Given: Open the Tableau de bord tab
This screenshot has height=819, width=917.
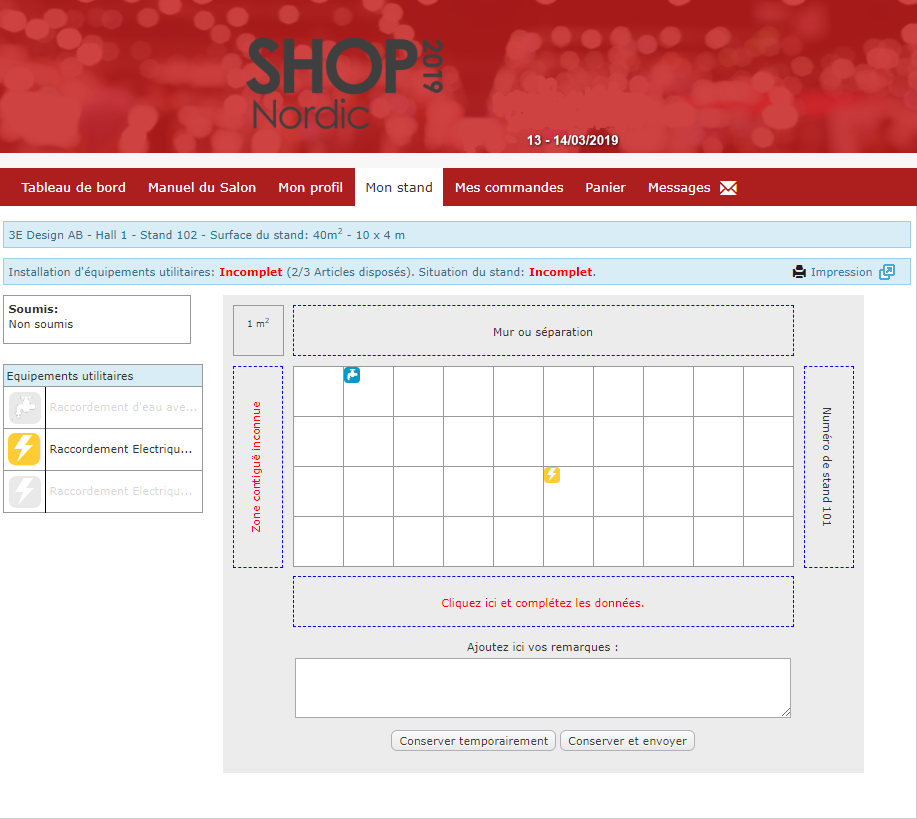Looking at the screenshot, I should (74, 187).
